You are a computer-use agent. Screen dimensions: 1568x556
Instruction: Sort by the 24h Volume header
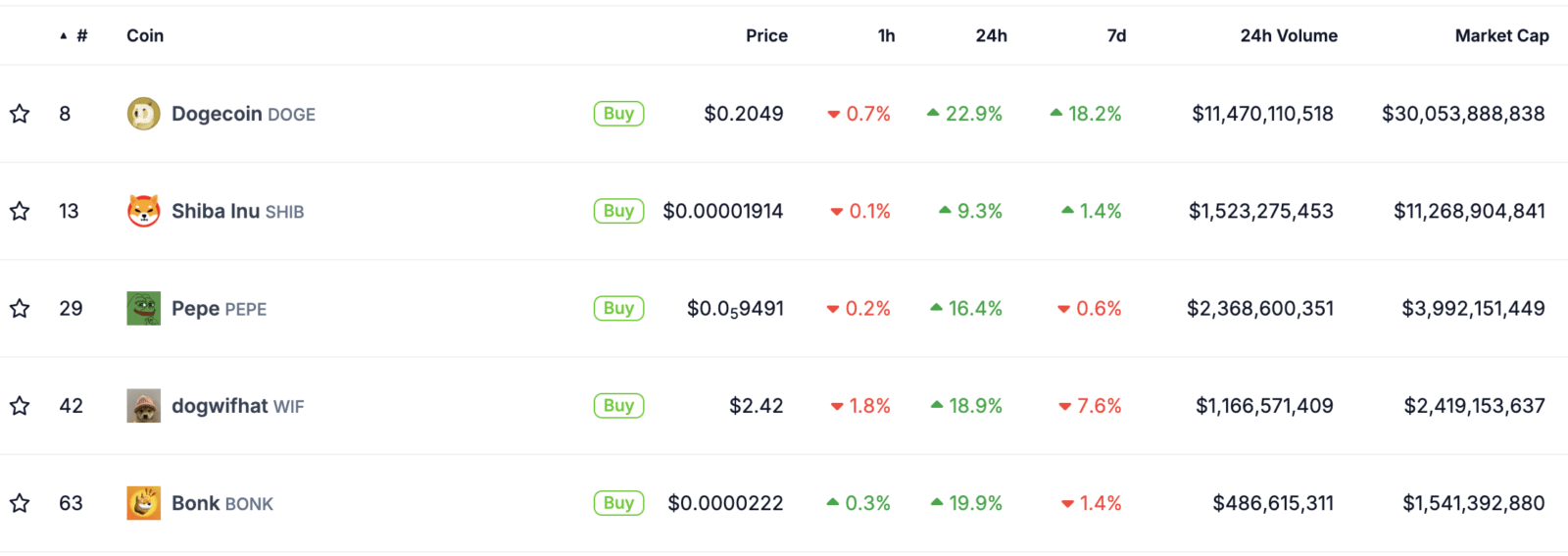coord(1289,35)
